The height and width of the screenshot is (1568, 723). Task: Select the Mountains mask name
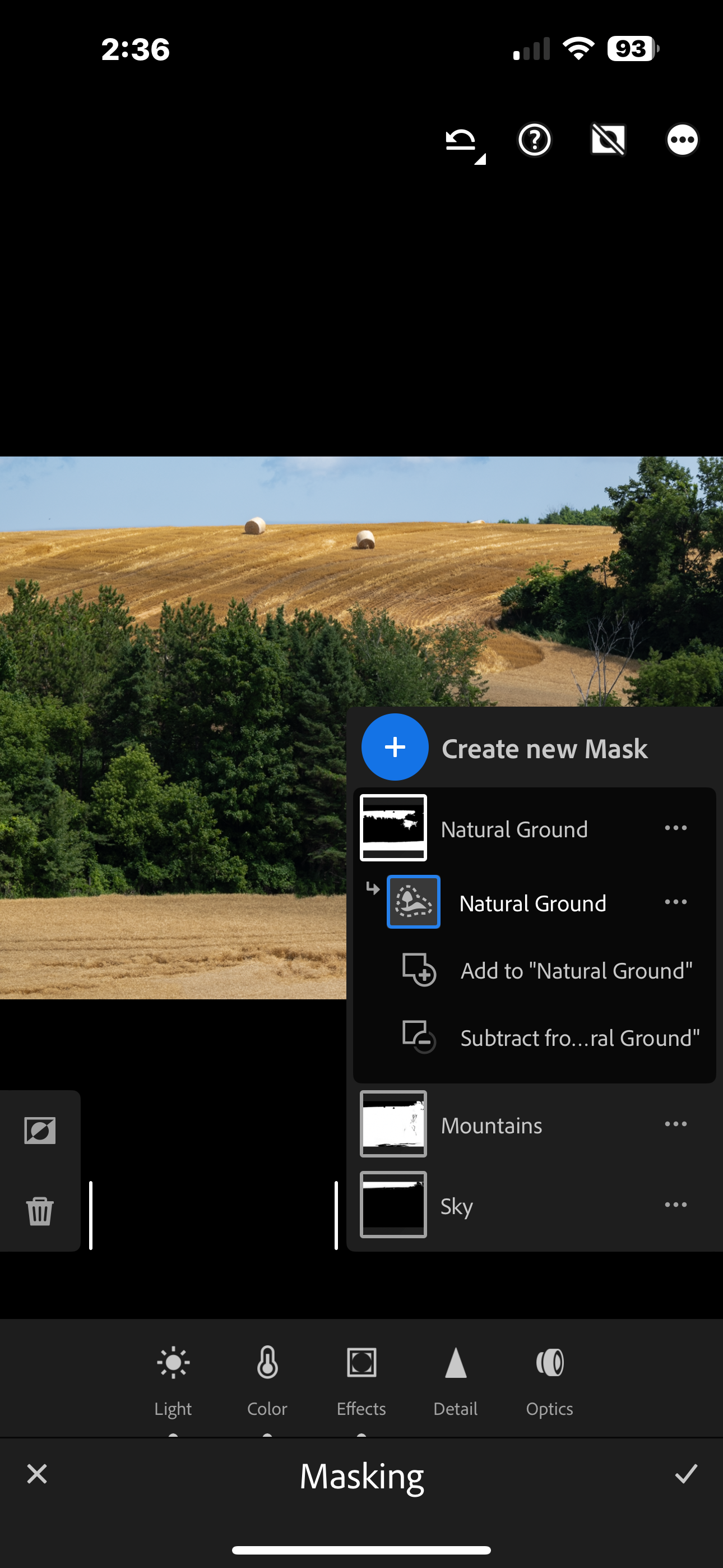tap(491, 1126)
